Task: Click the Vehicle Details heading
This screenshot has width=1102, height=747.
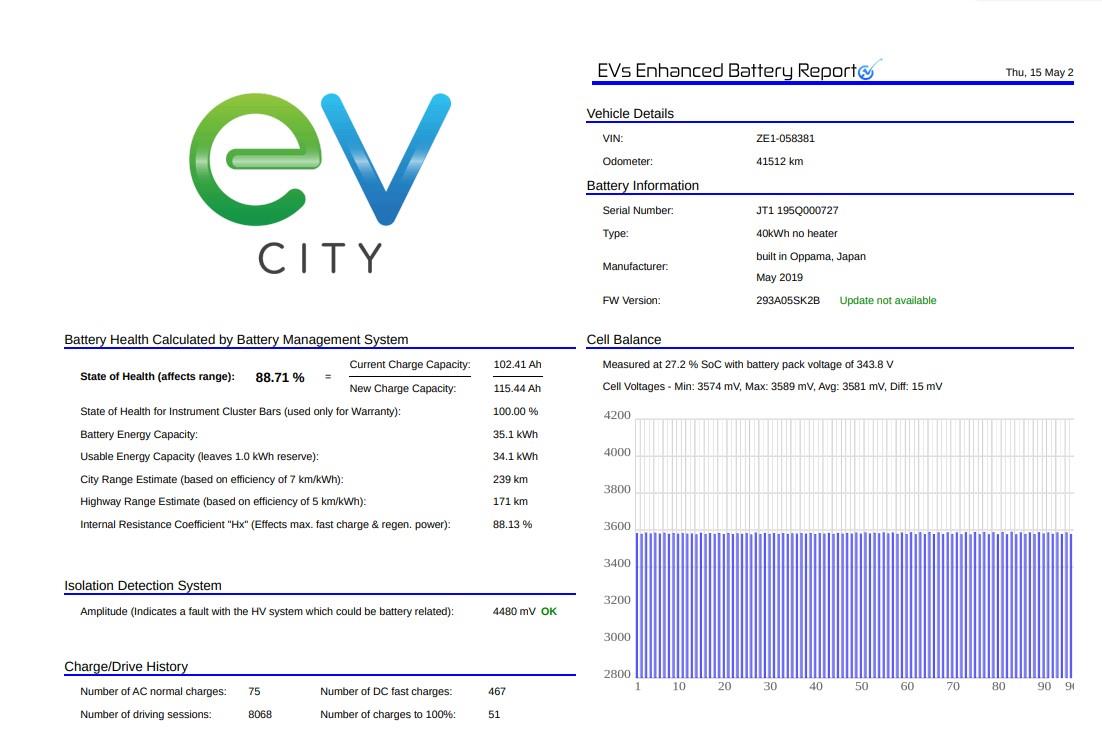Action: (630, 114)
